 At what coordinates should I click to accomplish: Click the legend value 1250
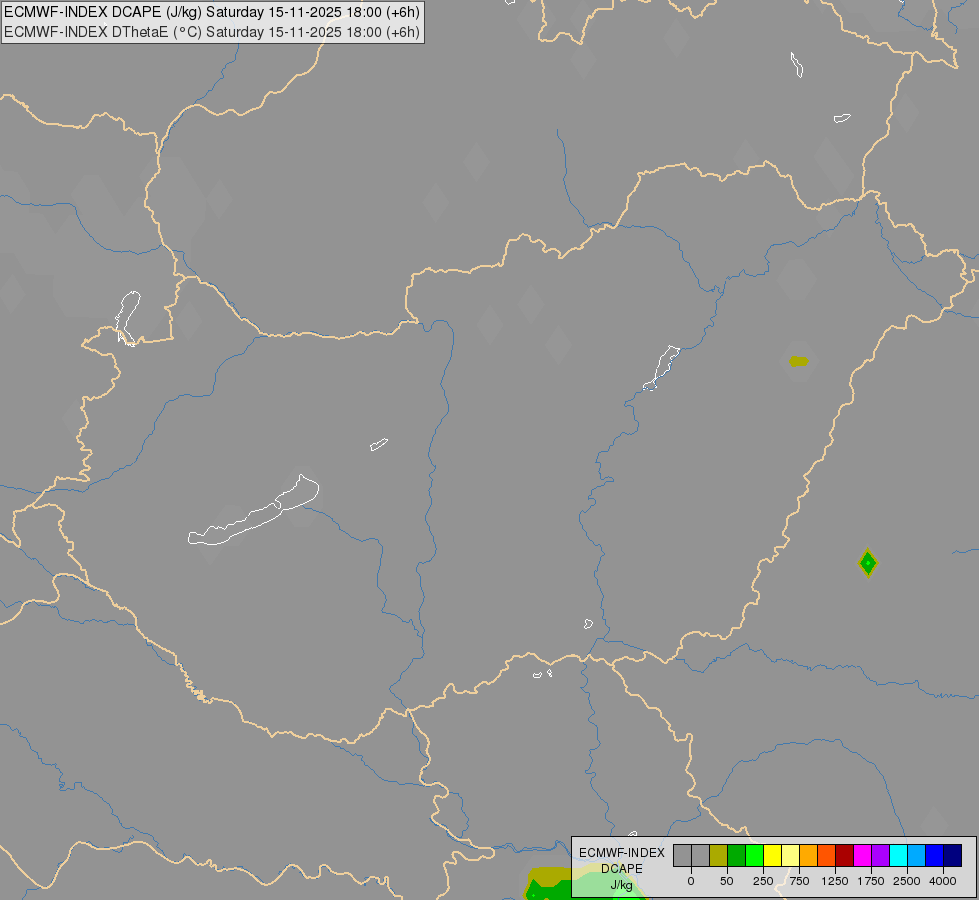pos(835,881)
